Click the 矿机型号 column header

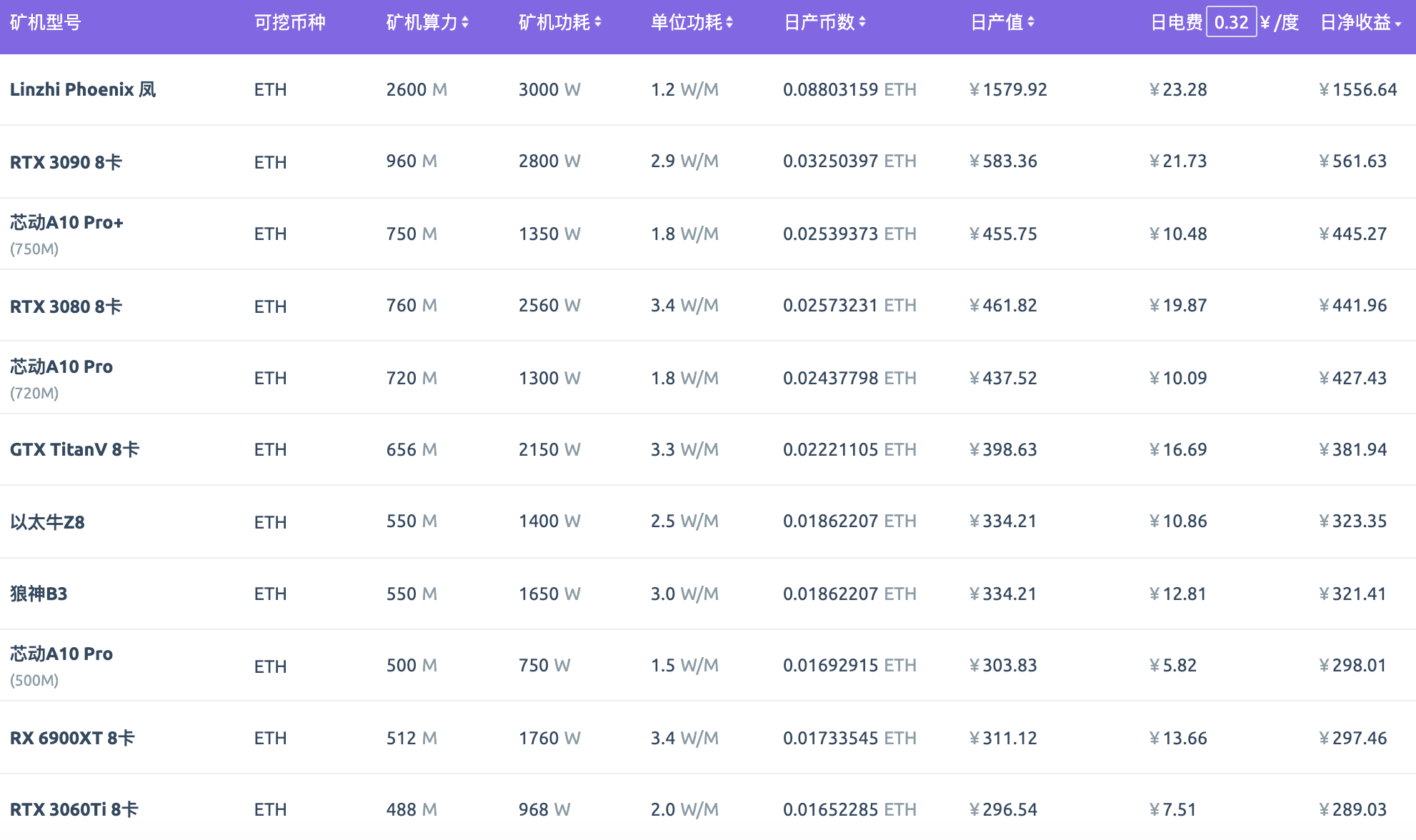[46, 23]
